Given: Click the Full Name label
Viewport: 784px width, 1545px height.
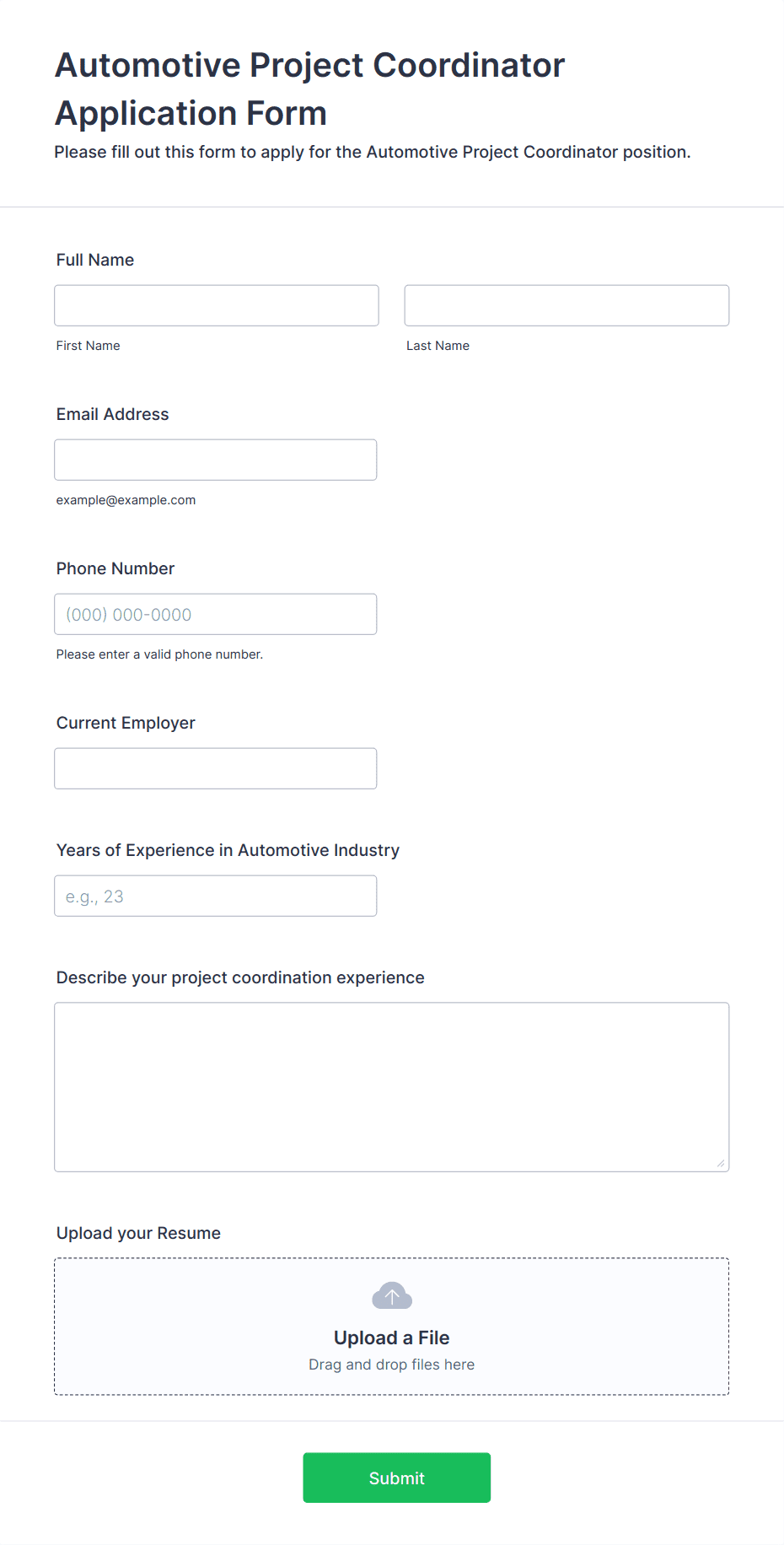Looking at the screenshot, I should (x=95, y=260).
